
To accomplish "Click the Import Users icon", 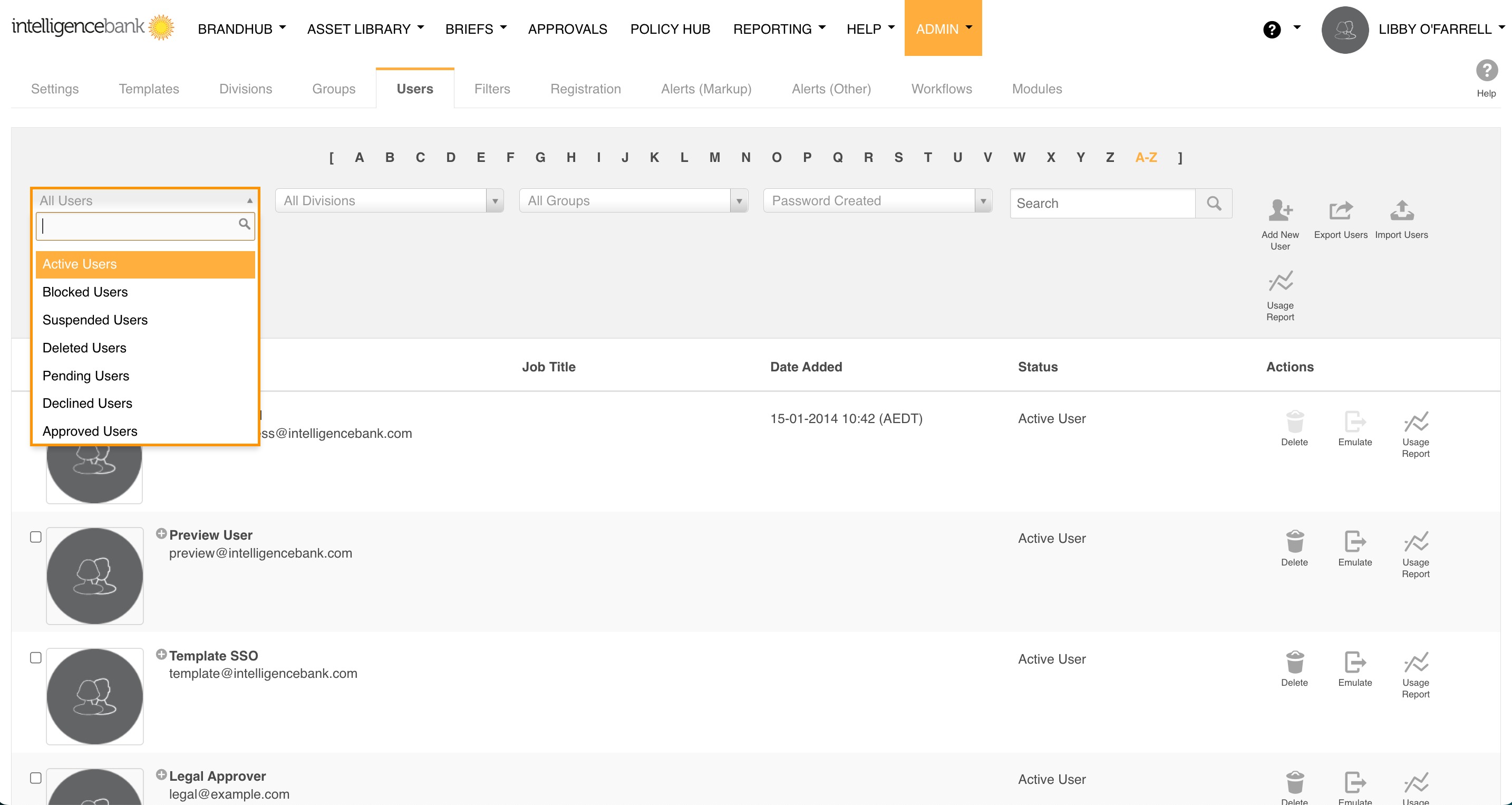I will [x=1402, y=210].
